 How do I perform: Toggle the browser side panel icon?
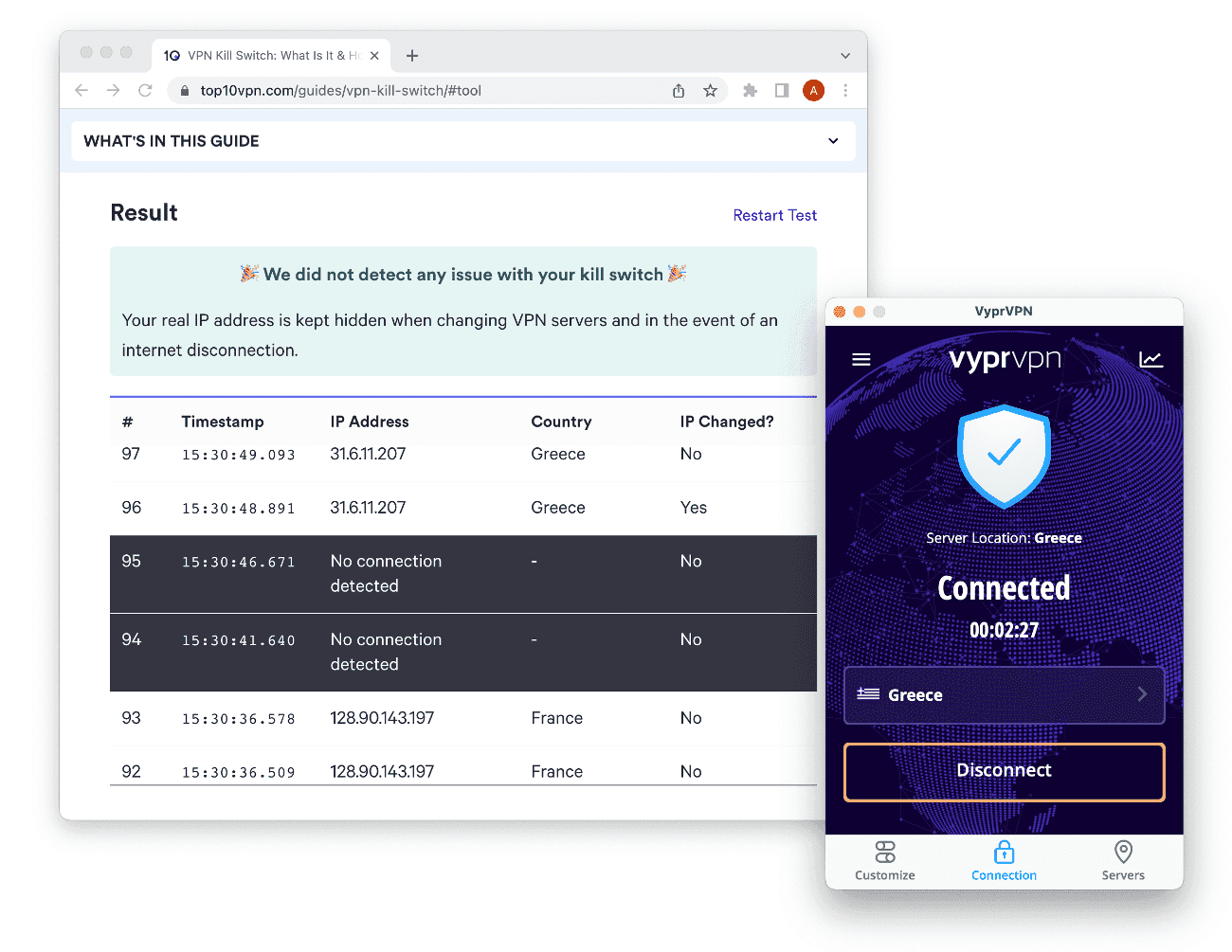pos(782,91)
